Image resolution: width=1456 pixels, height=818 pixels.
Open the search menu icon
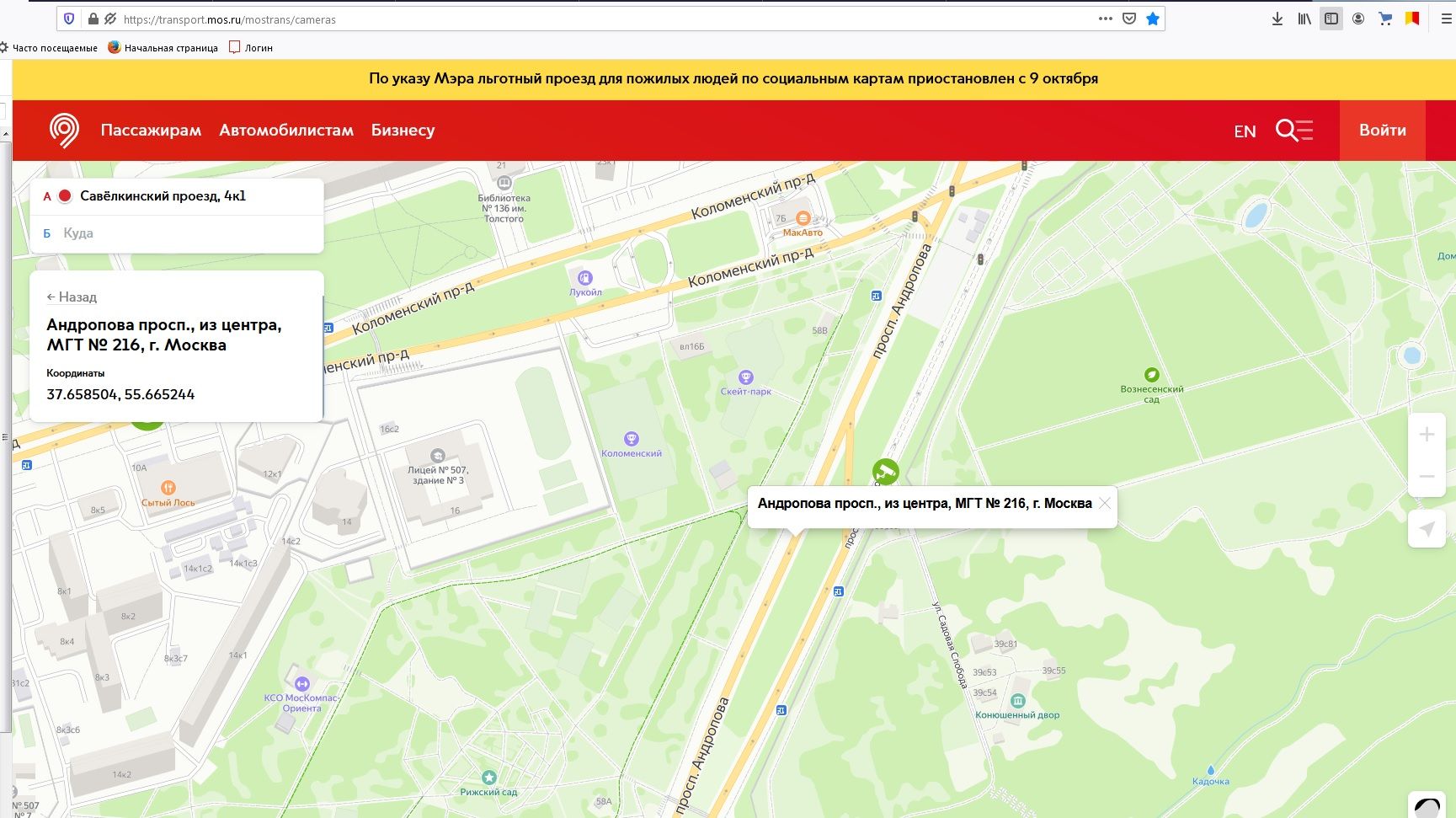pos(1293,131)
